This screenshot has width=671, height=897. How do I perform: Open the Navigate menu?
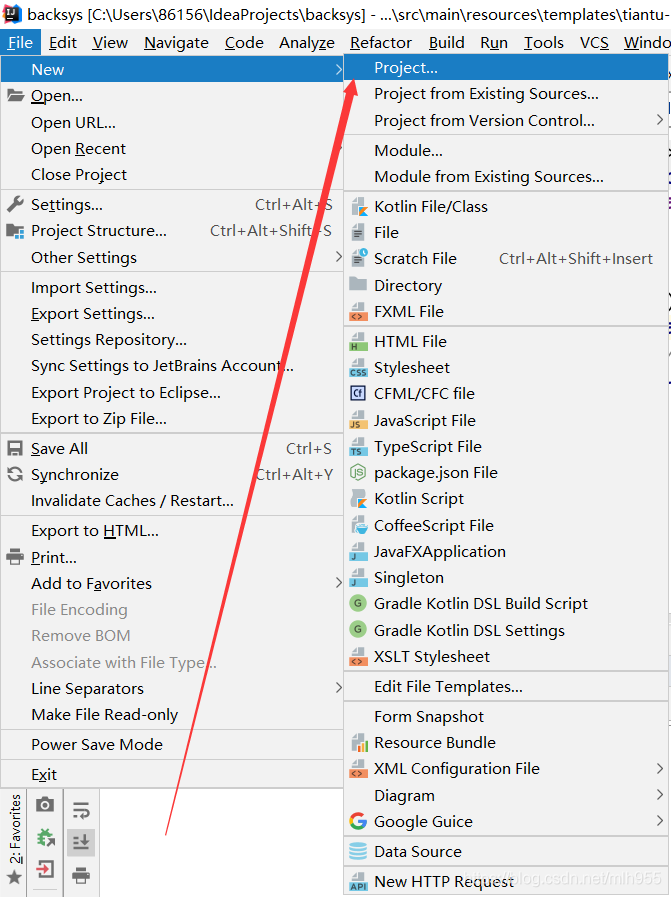tap(176, 43)
